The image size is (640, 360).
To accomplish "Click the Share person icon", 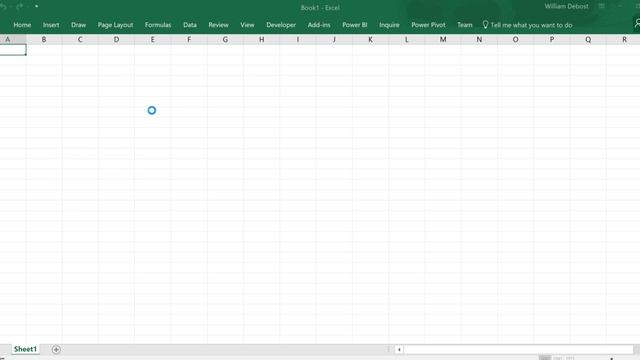I will [x=637, y=24].
